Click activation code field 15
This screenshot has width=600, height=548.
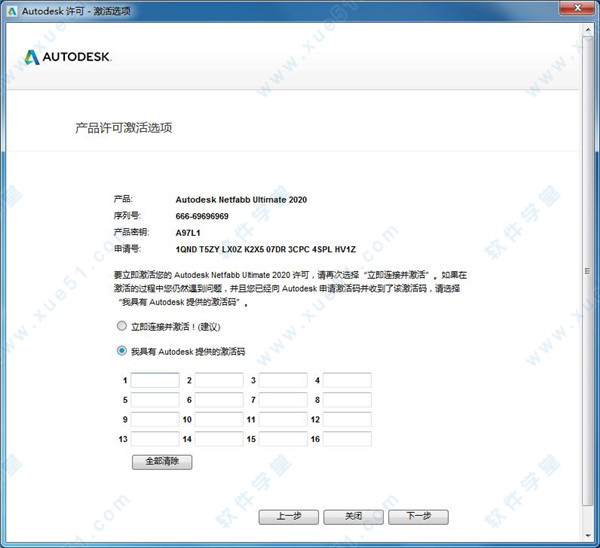(x=283, y=439)
